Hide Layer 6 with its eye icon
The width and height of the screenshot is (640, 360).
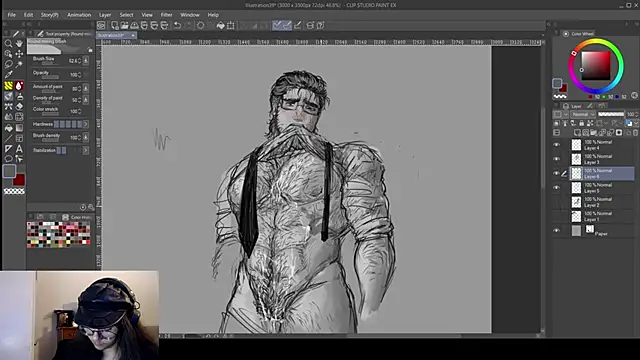click(x=556, y=173)
